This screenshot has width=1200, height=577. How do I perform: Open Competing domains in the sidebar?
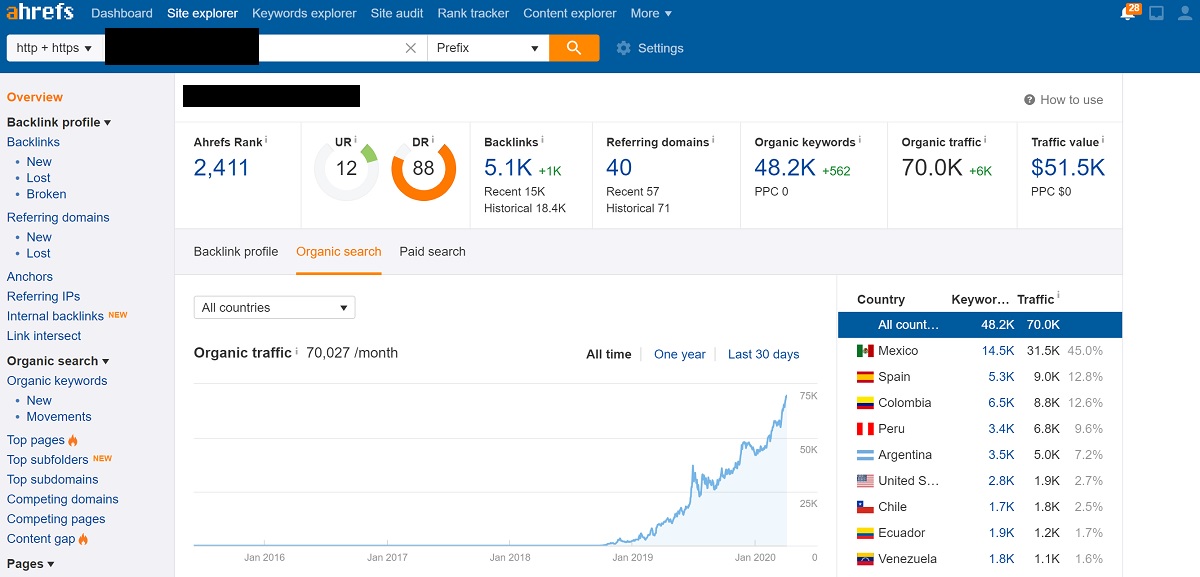(x=63, y=499)
